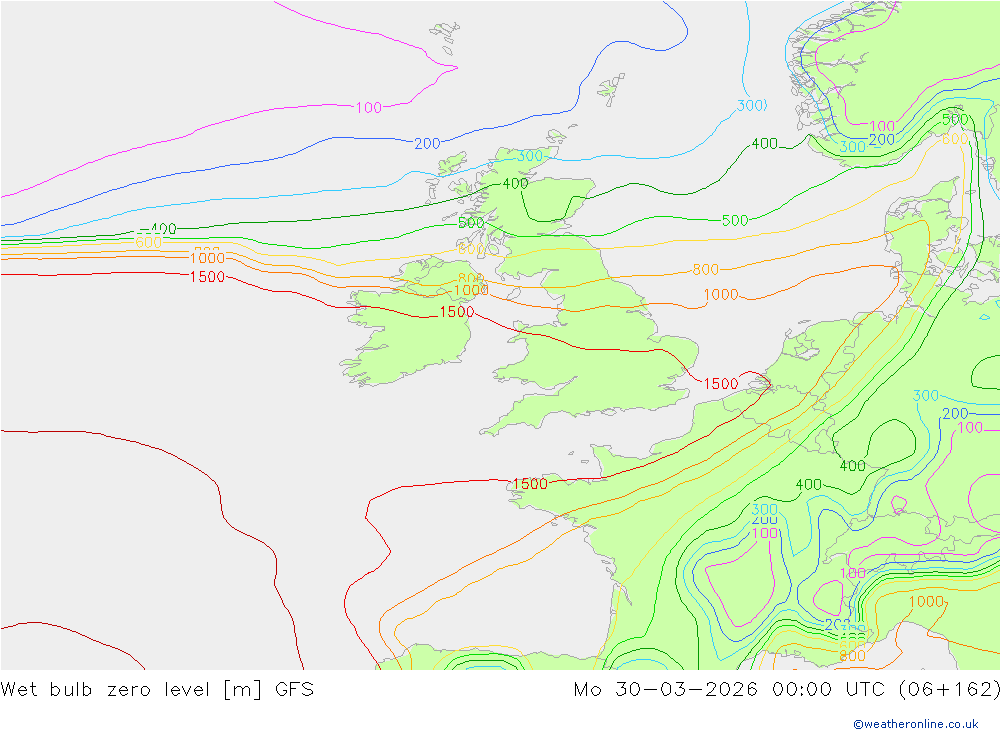The height and width of the screenshot is (733, 1000).
Task: Select the cyan '300' label over southern Norway
Action: (852, 147)
